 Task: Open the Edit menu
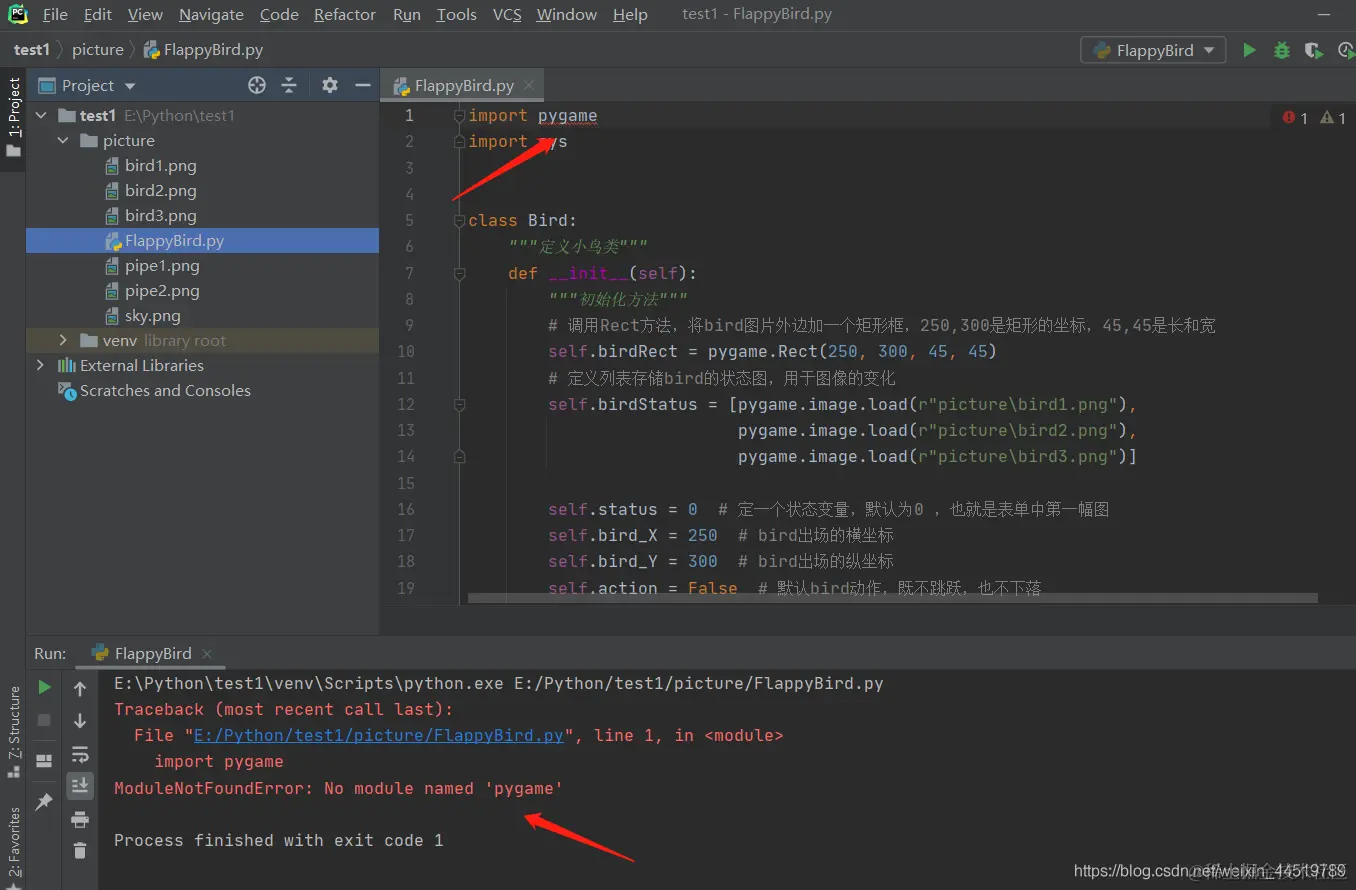click(98, 14)
